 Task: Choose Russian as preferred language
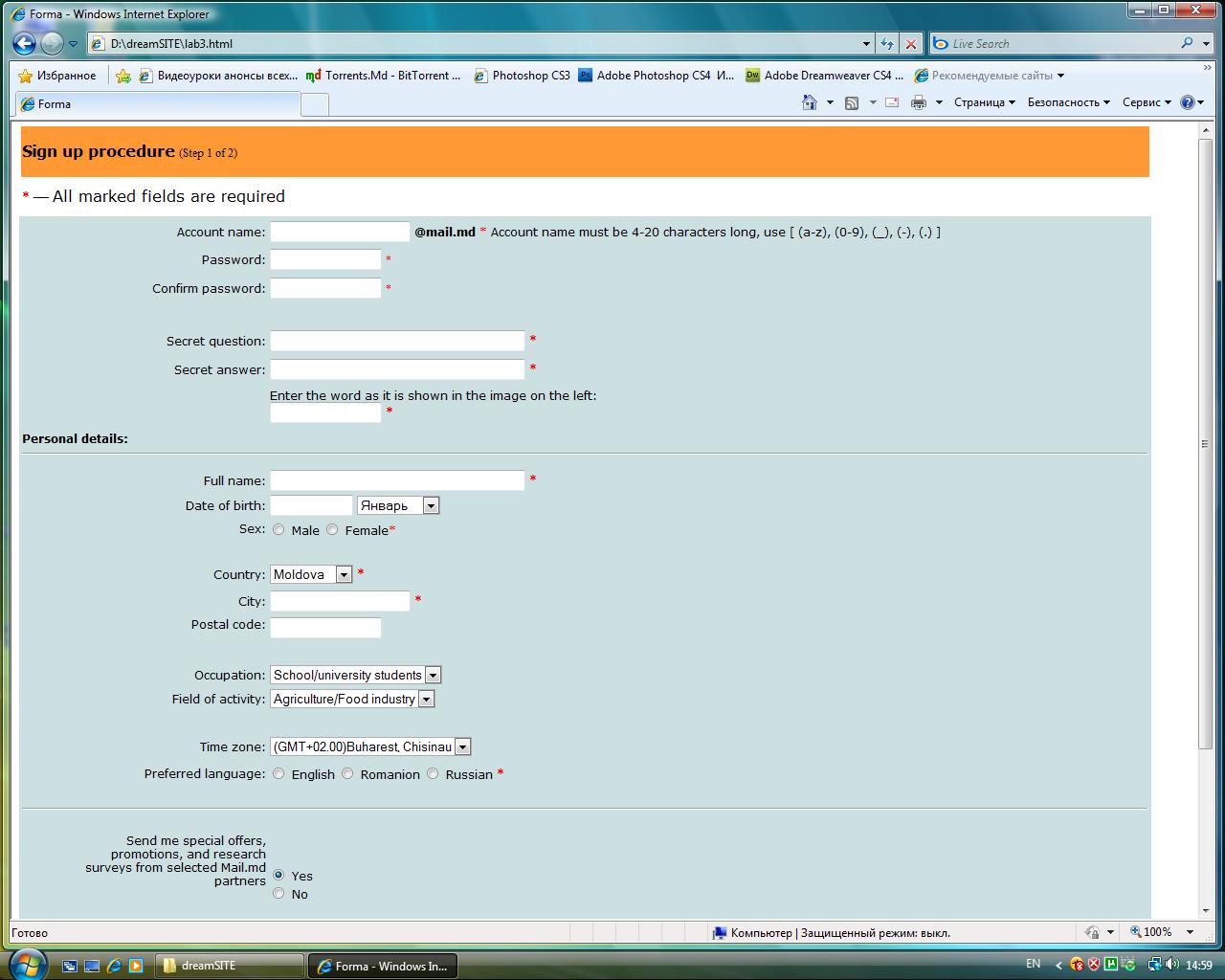pyautogui.click(x=433, y=773)
